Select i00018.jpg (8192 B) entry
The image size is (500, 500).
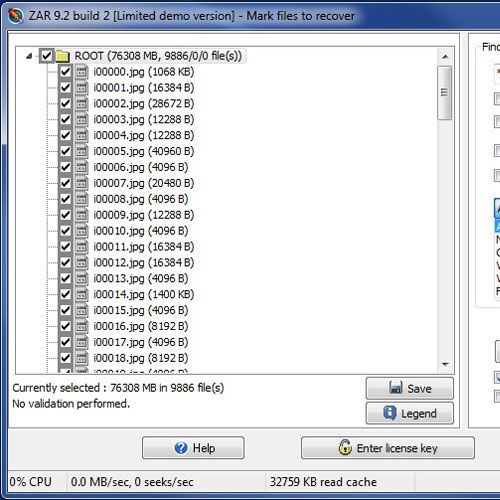[x=141, y=358]
